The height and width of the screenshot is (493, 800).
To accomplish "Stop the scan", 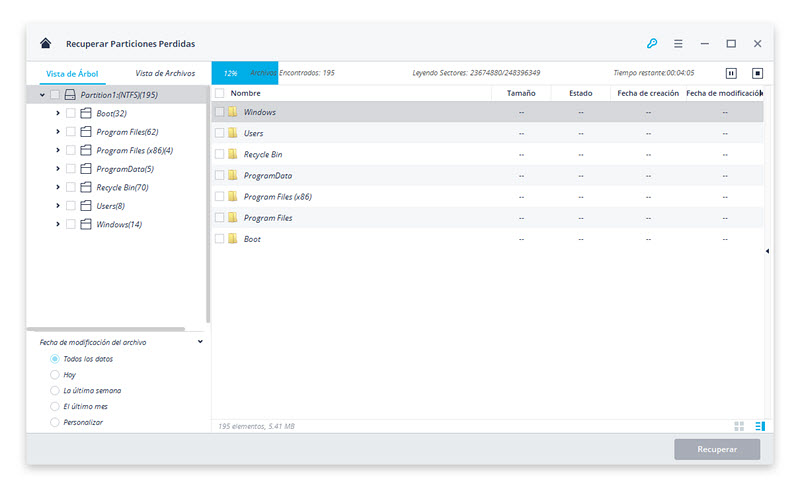I will coord(758,73).
